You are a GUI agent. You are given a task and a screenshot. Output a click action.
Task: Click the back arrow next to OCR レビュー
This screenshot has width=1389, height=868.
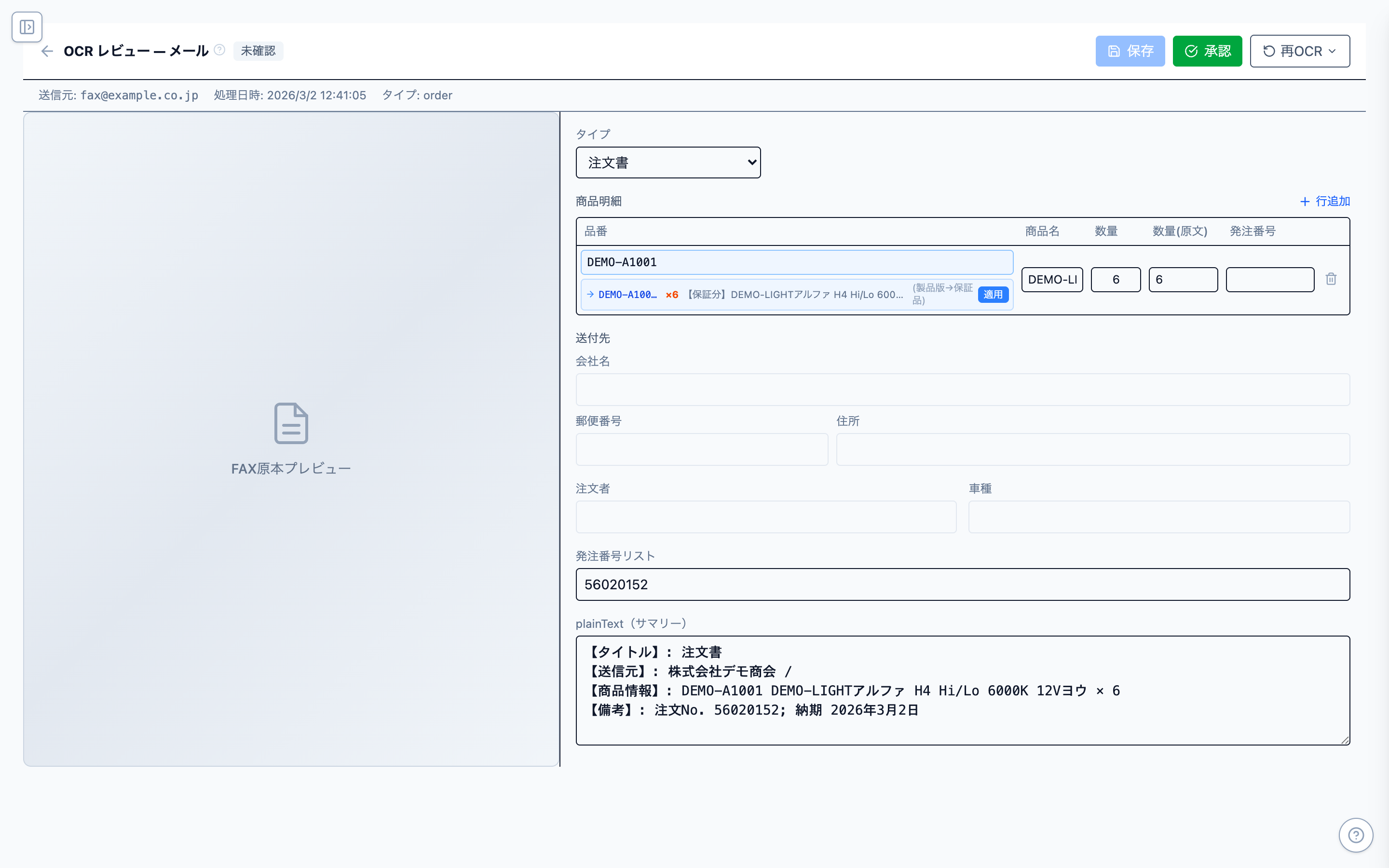tap(47, 51)
